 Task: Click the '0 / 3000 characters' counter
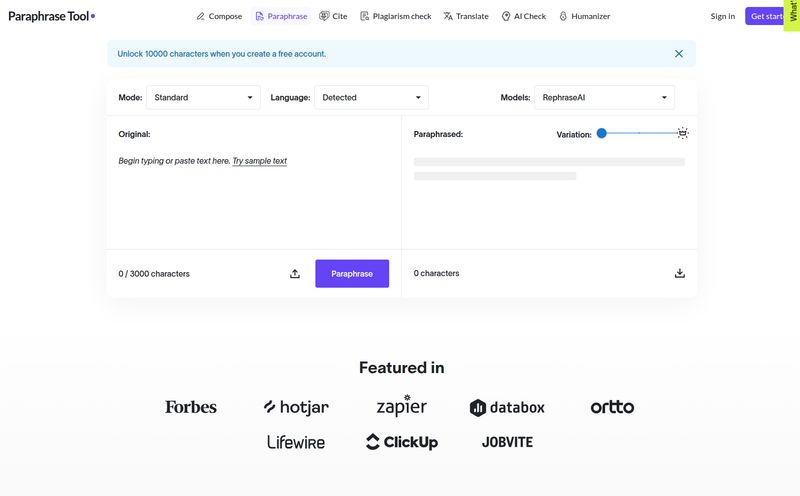pyautogui.click(x=154, y=274)
